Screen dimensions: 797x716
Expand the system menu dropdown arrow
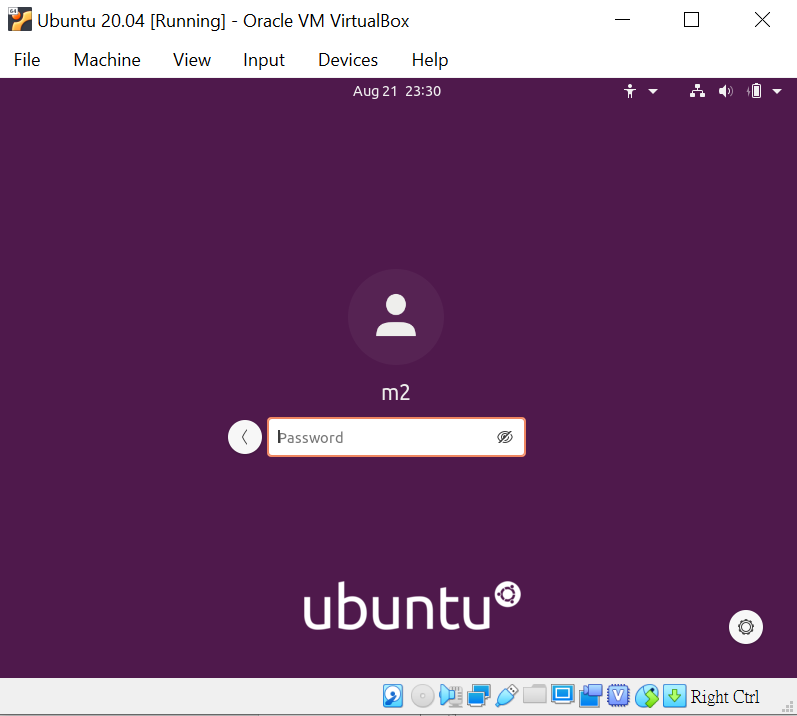pyautogui.click(x=777, y=91)
